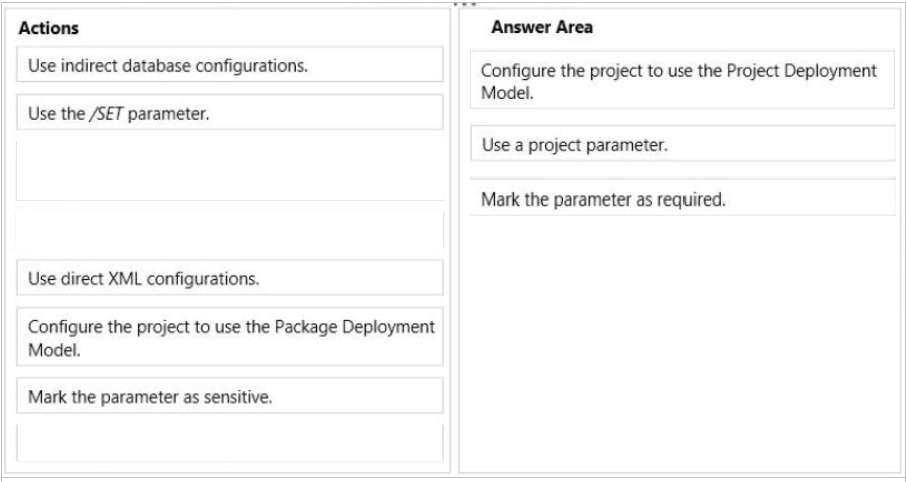
Task: Click the word 'Model.' in Package Deployment action
Action: click(x=54, y=350)
